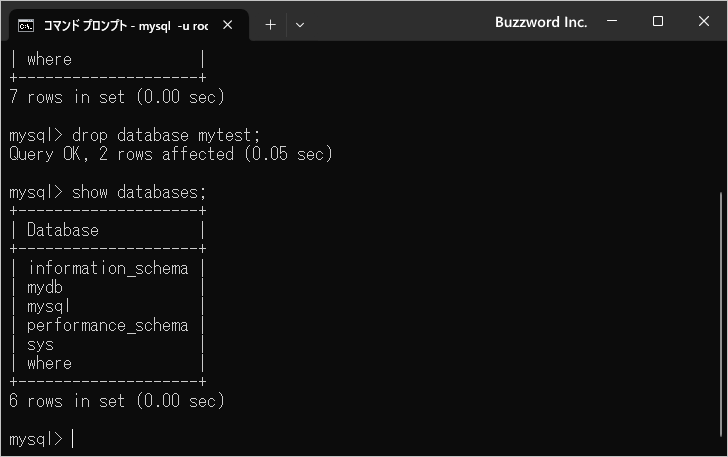Click the performance_schema database entry

pyautogui.click(x=107, y=325)
